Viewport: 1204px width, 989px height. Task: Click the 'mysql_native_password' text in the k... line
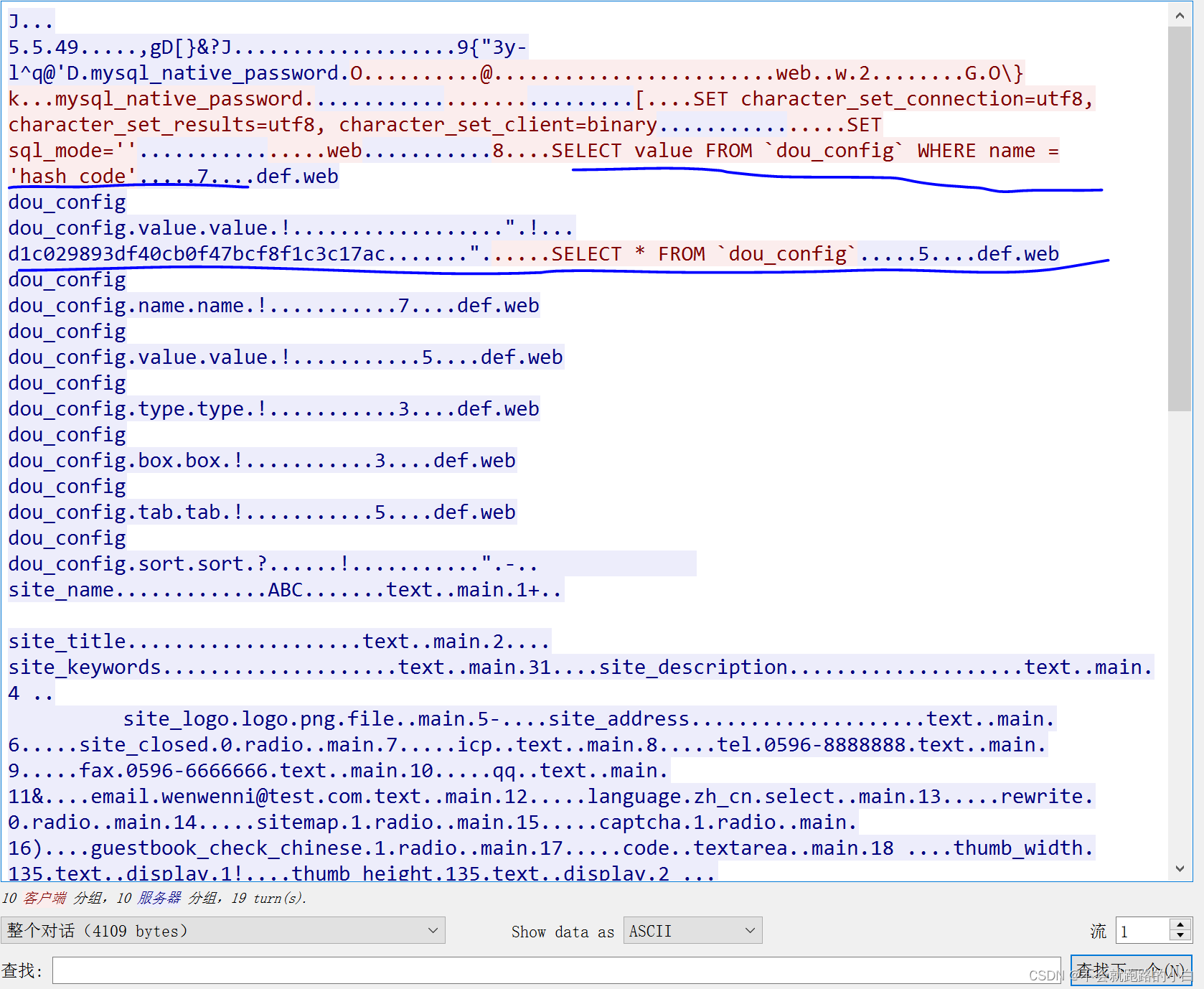point(179,99)
